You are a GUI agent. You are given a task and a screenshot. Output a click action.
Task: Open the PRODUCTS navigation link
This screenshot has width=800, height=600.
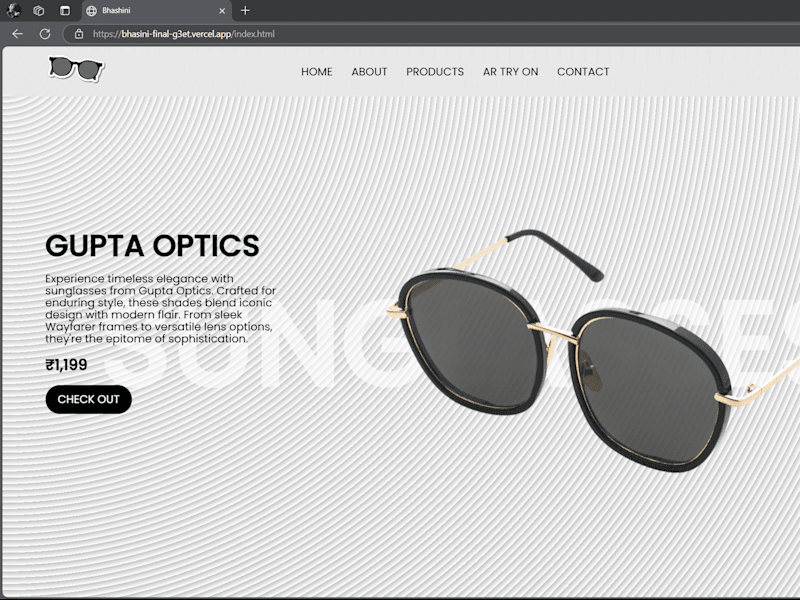[435, 72]
